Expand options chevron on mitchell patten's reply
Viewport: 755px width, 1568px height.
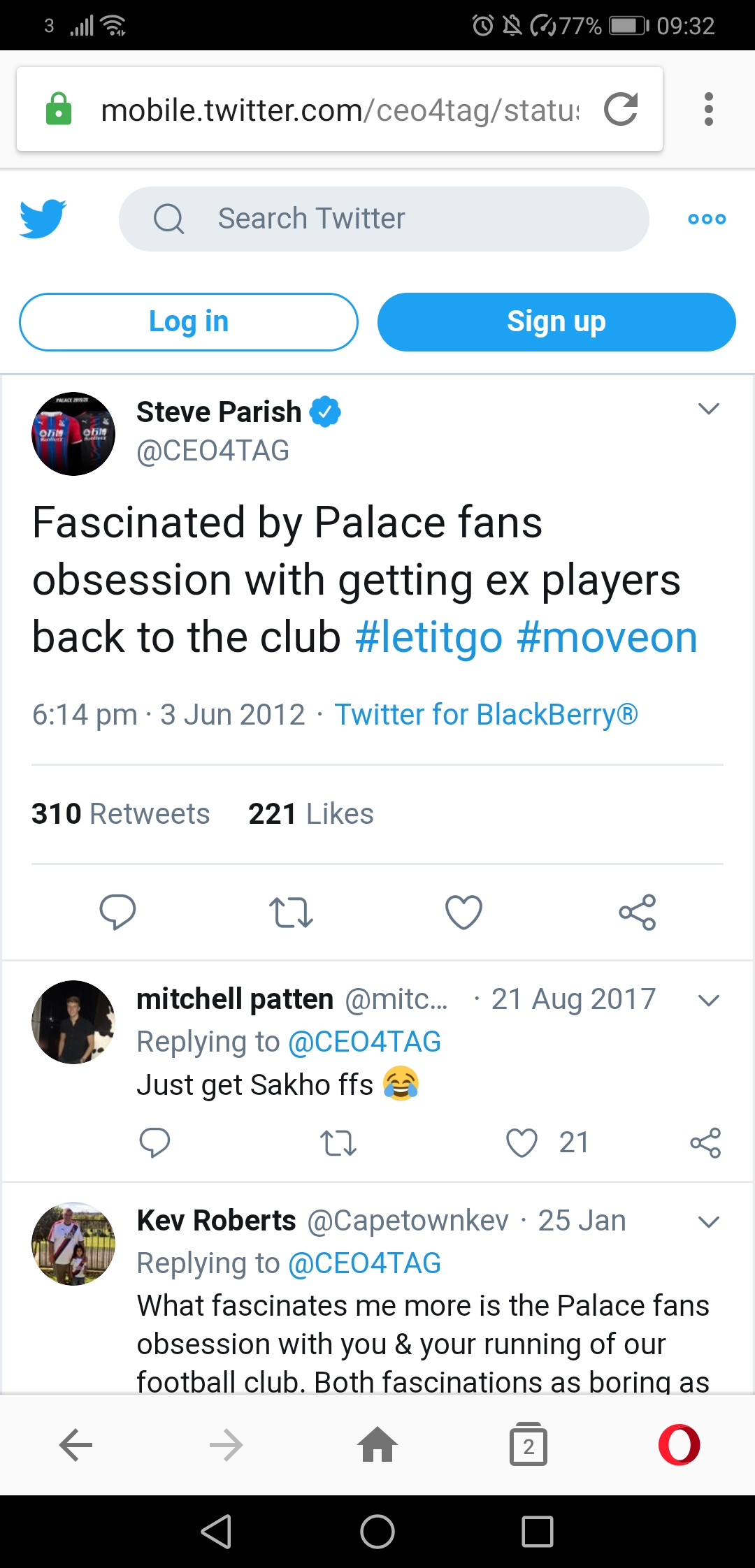pyautogui.click(x=709, y=1000)
